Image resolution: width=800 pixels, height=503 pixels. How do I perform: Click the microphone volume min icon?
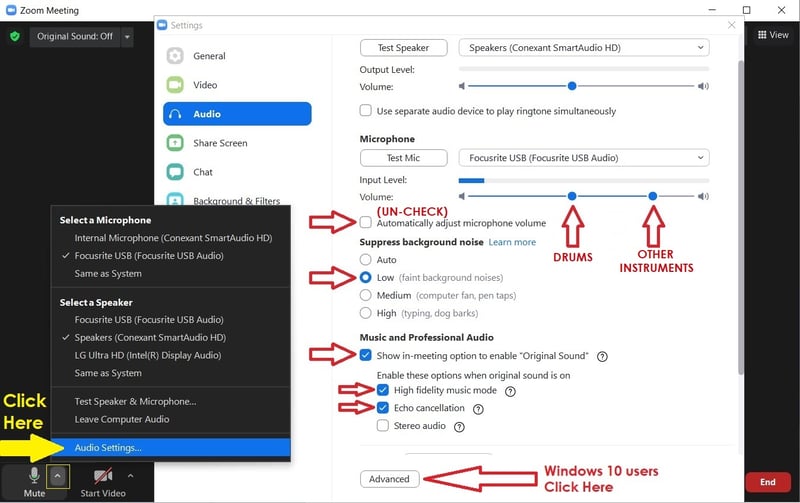(462, 196)
